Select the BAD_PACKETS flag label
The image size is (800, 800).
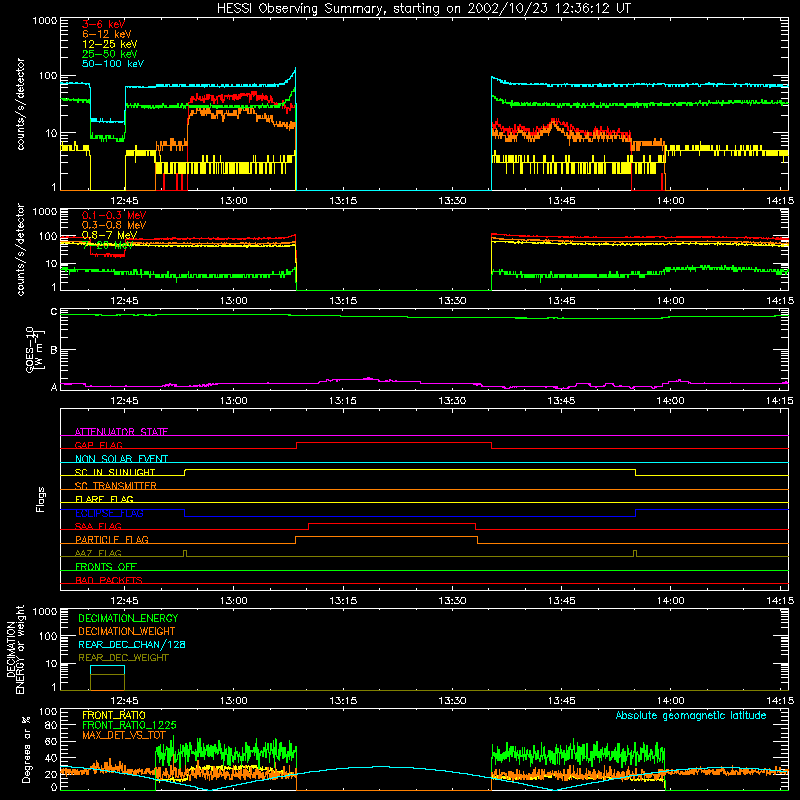click(109, 580)
